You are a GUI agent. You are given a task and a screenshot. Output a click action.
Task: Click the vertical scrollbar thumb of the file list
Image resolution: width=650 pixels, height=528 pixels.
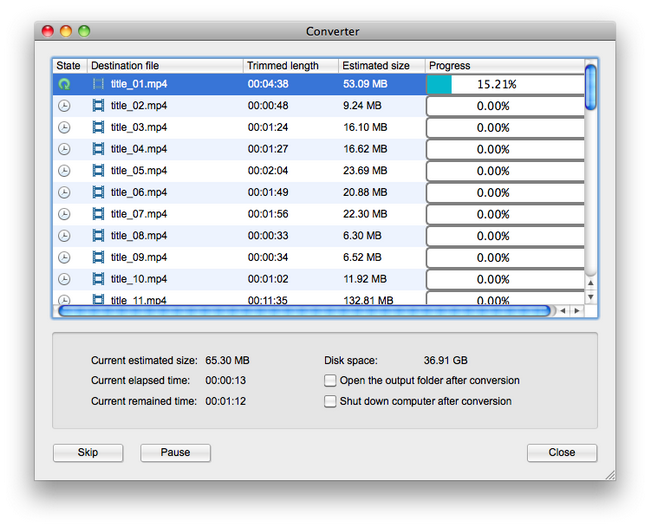[x=591, y=87]
